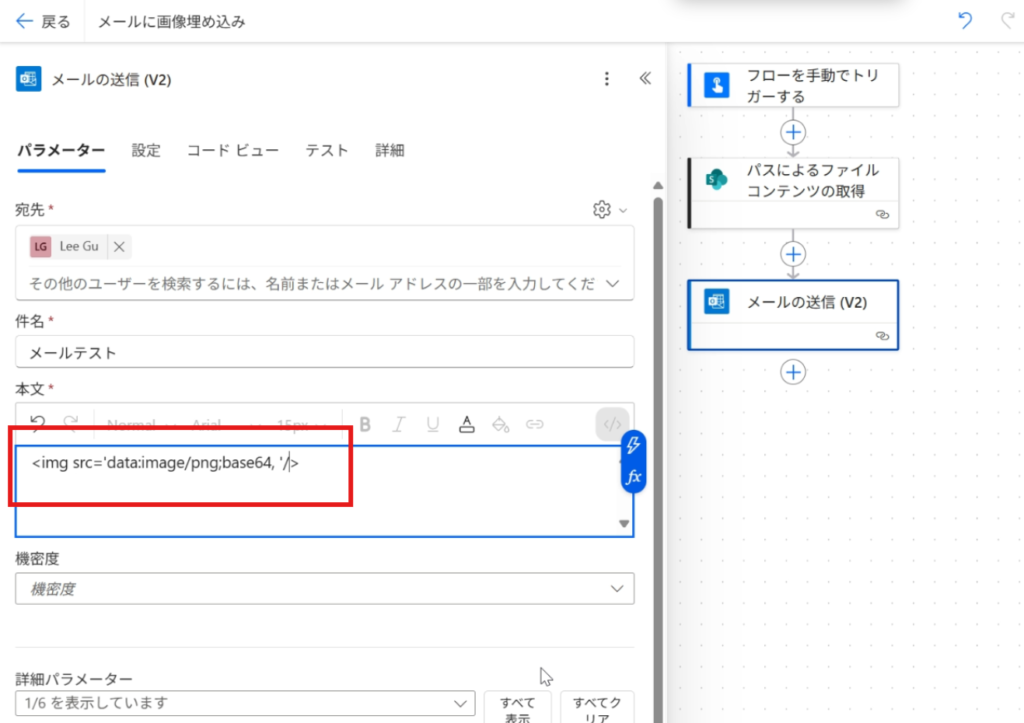Screen dimensions: 1024x723
Task: Toggle italic formatting in the body editor
Action: tap(399, 424)
